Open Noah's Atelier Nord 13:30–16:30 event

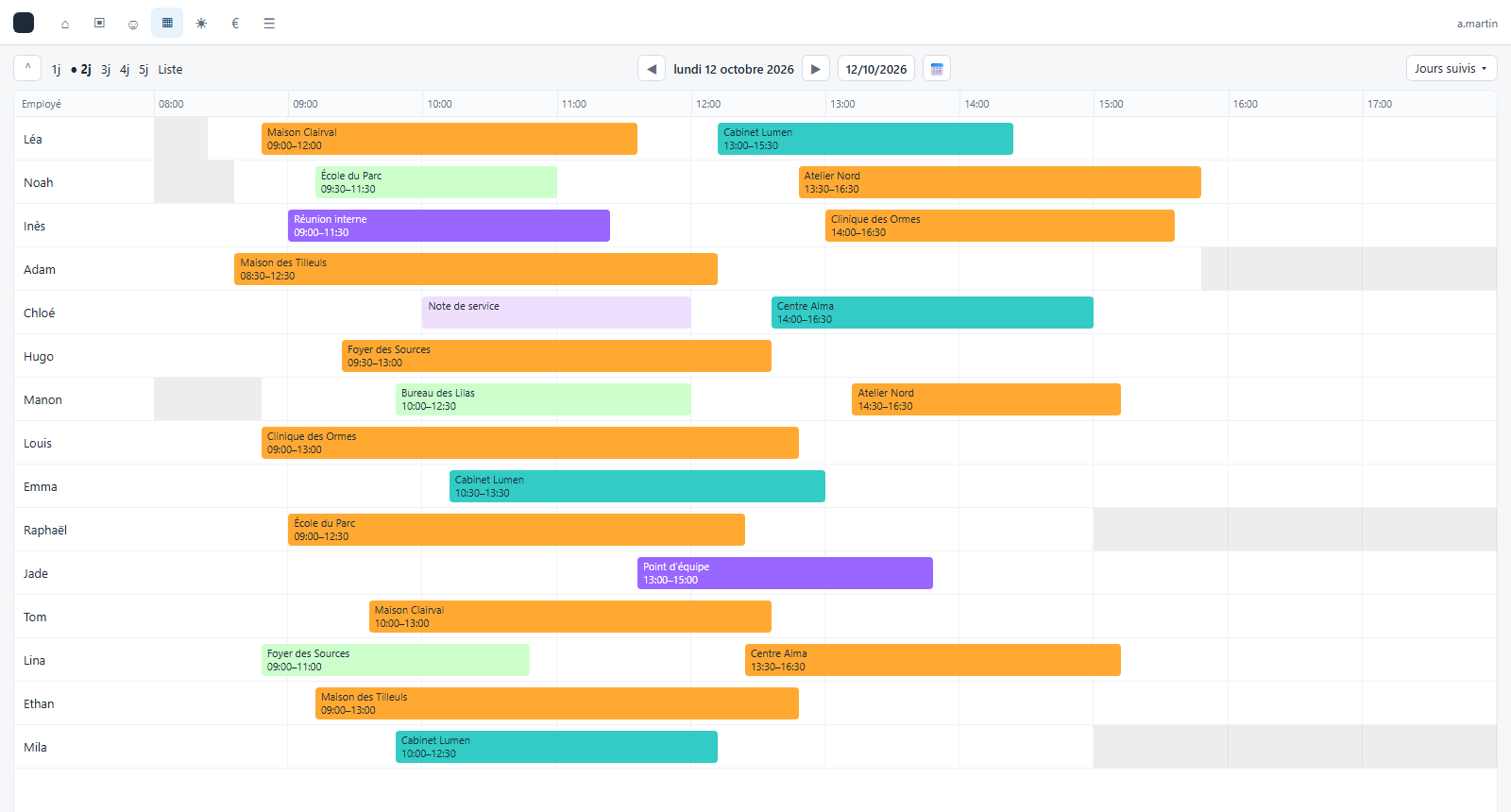[x=1000, y=182]
